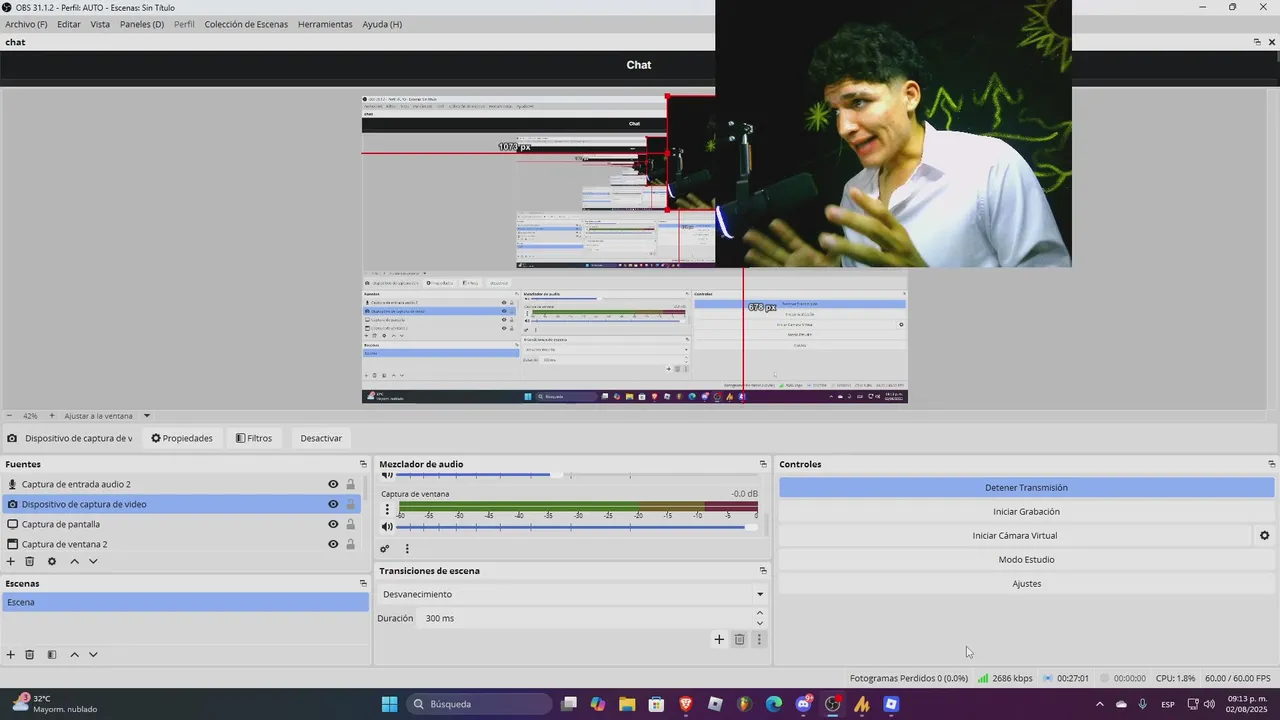Open Ajustes from Controles panel
The width and height of the screenshot is (1280, 720).
[x=1026, y=584]
